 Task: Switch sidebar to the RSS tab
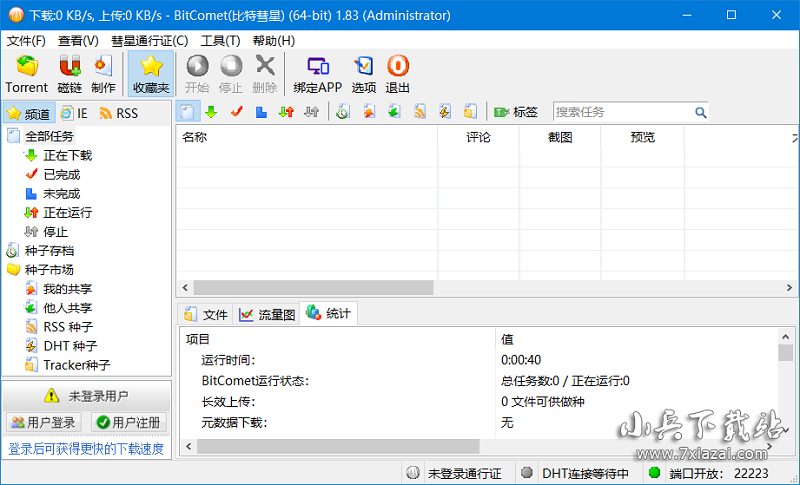[x=118, y=113]
